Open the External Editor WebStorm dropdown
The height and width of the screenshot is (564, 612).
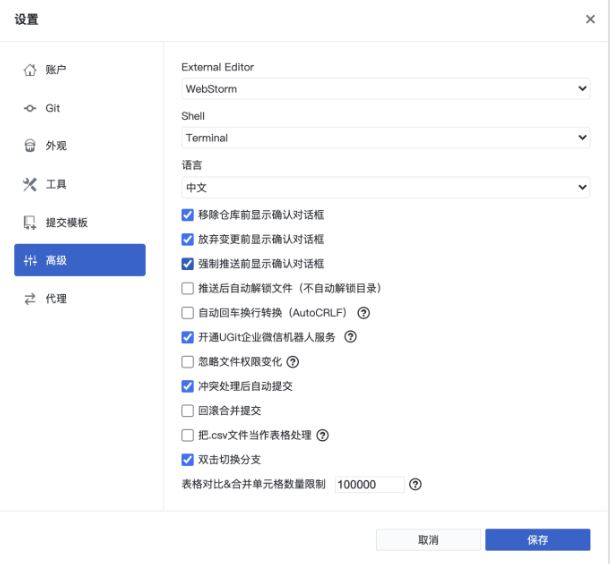pyautogui.click(x=386, y=89)
